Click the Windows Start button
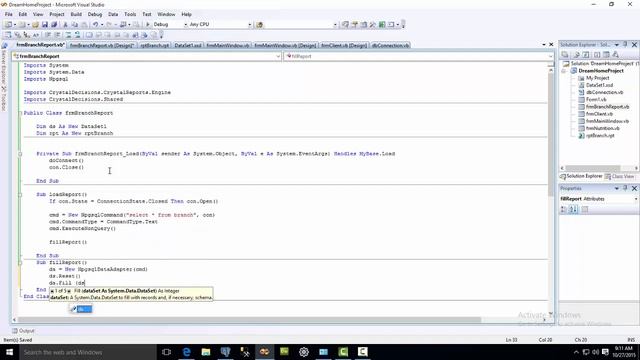Viewport: 640px width, 360px height. (9, 351)
